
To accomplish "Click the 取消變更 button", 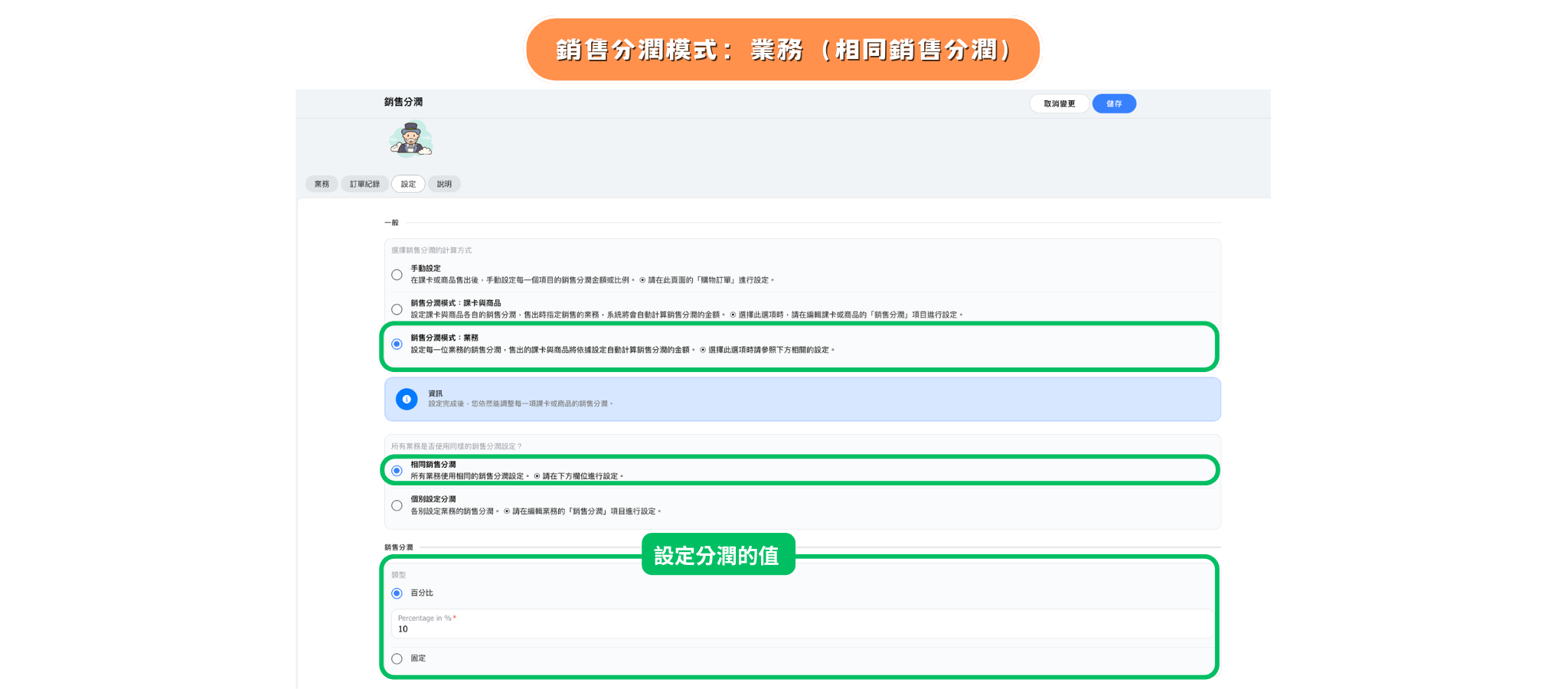I will [1059, 104].
